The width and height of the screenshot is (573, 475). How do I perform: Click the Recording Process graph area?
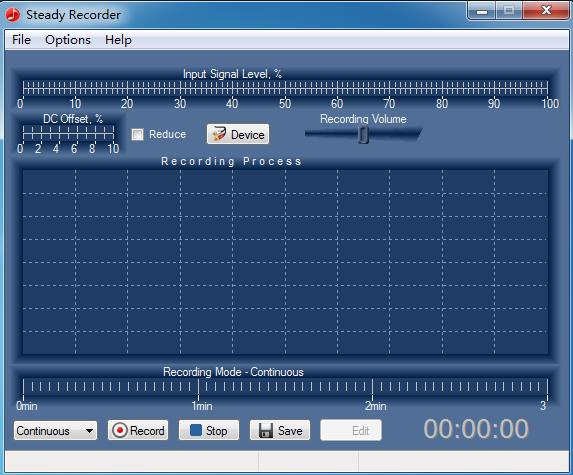pyautogui.click(x=285, y=262)
